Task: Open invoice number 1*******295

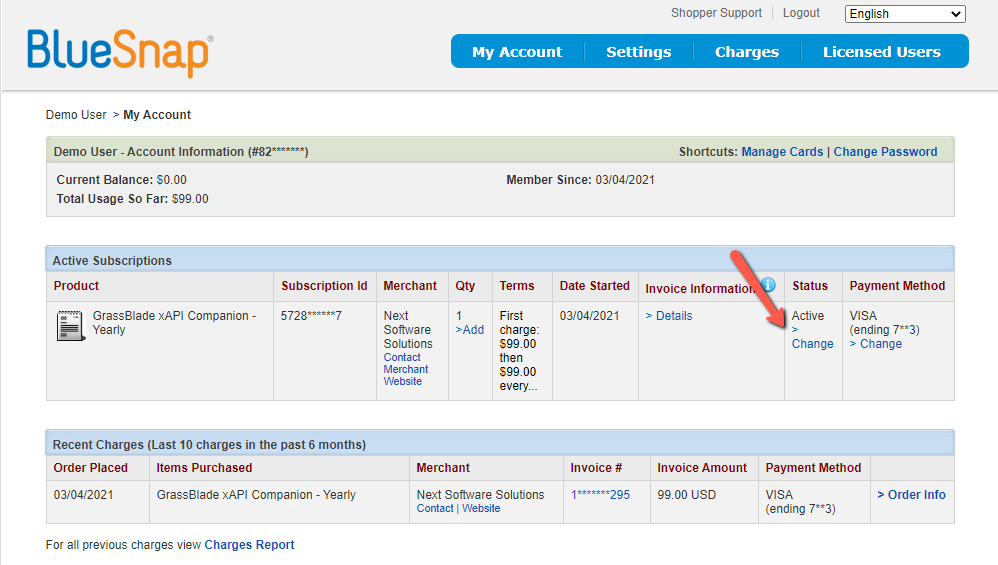Action: [600, 494]
